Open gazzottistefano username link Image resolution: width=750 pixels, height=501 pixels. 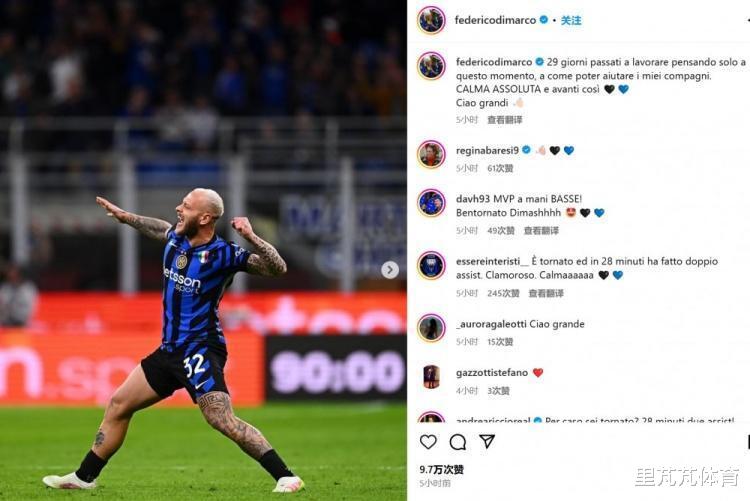[x=492, y=372]
